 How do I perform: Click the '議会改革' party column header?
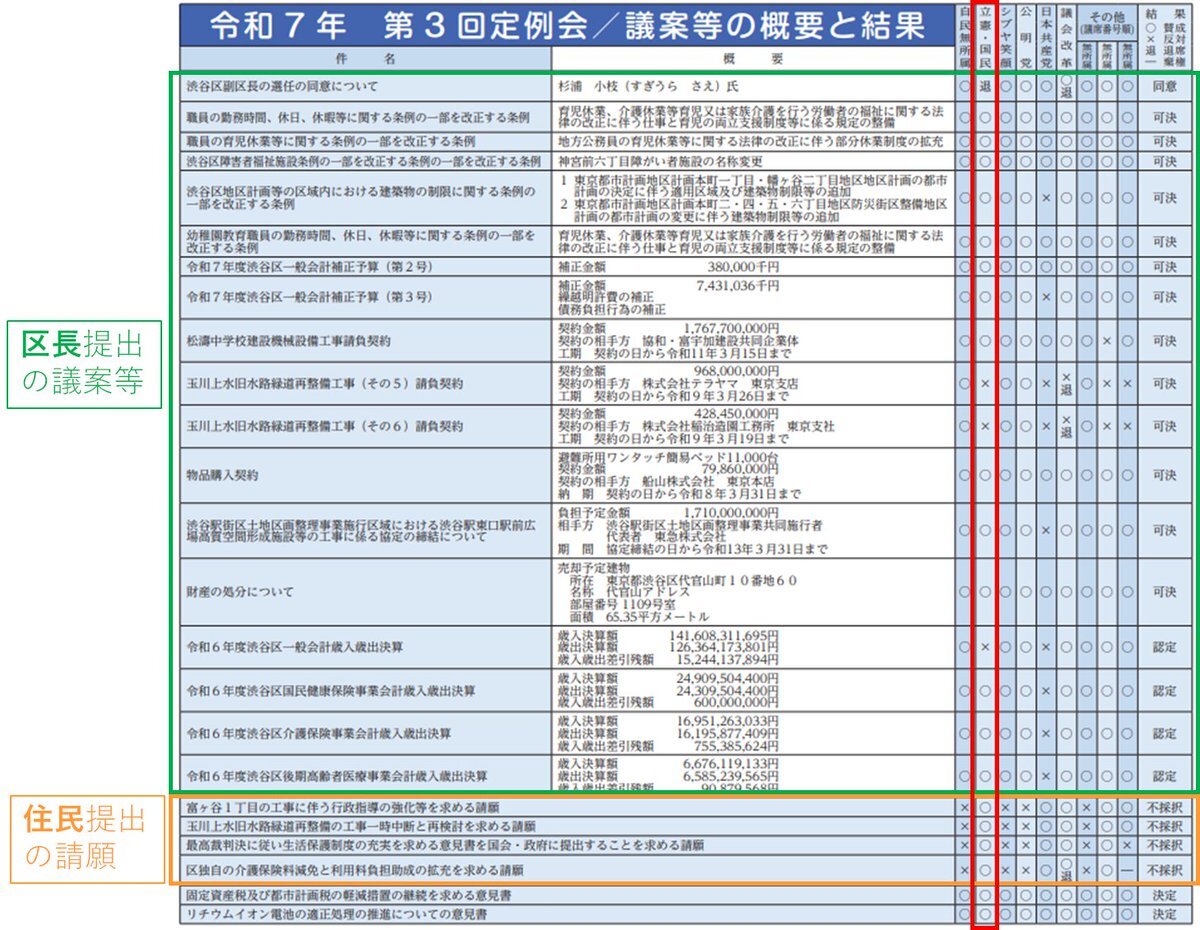pos(1066,37)
